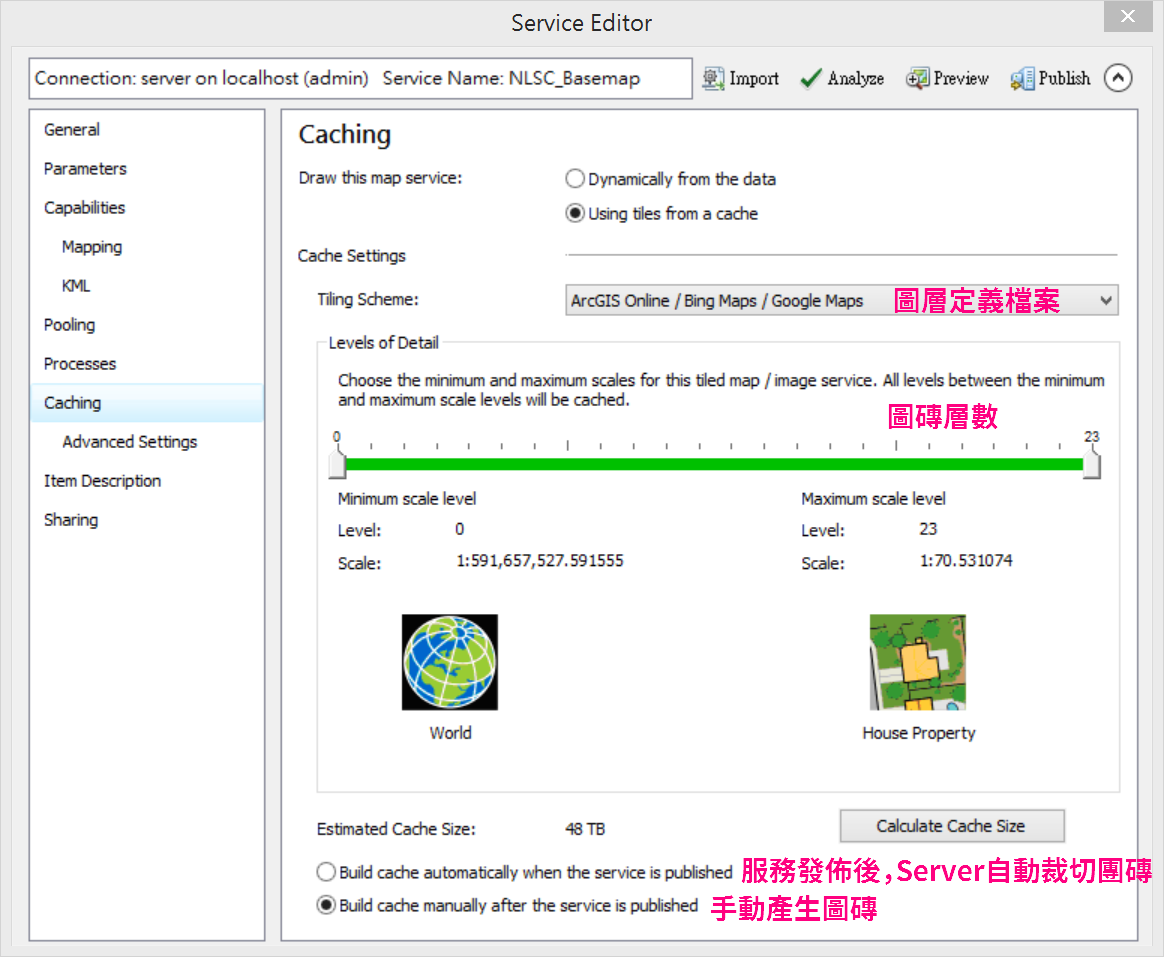Open the Sharing section
The width and height of the screenshot is (1164, 957).
pos(71,520)
